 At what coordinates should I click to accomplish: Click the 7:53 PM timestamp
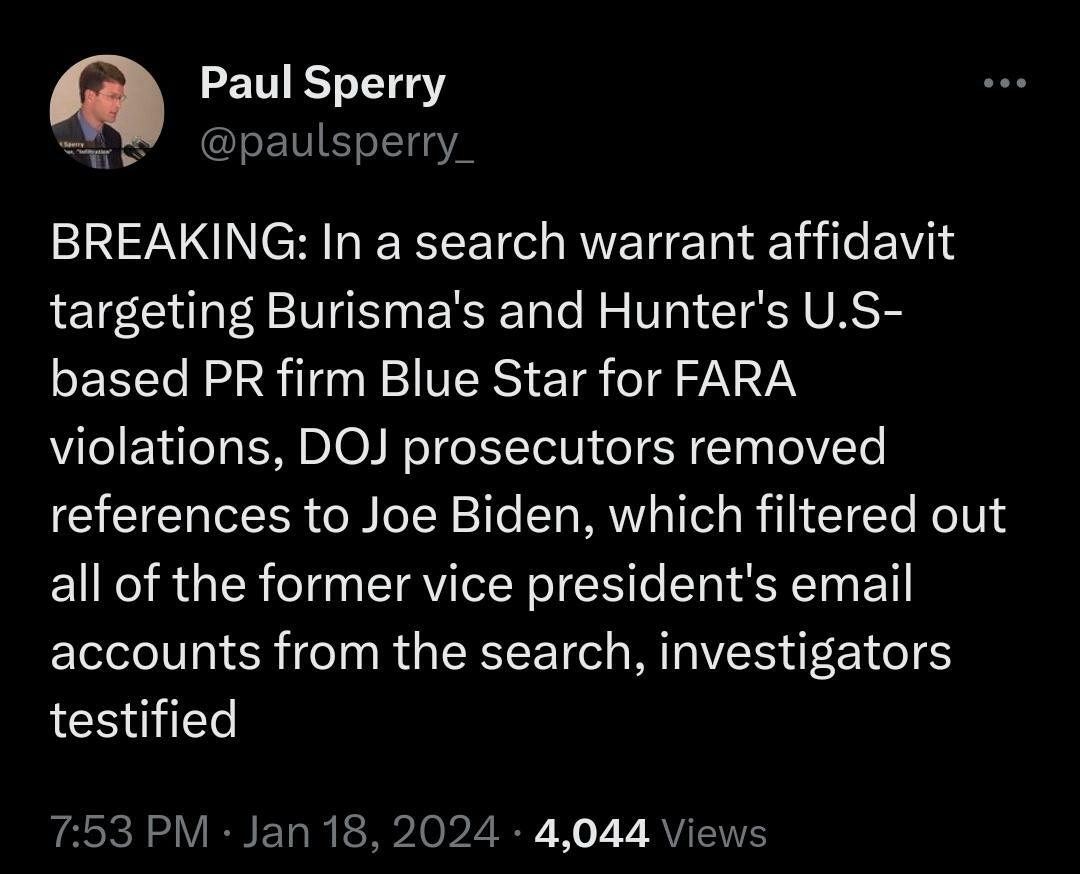[x=130, y=832]
